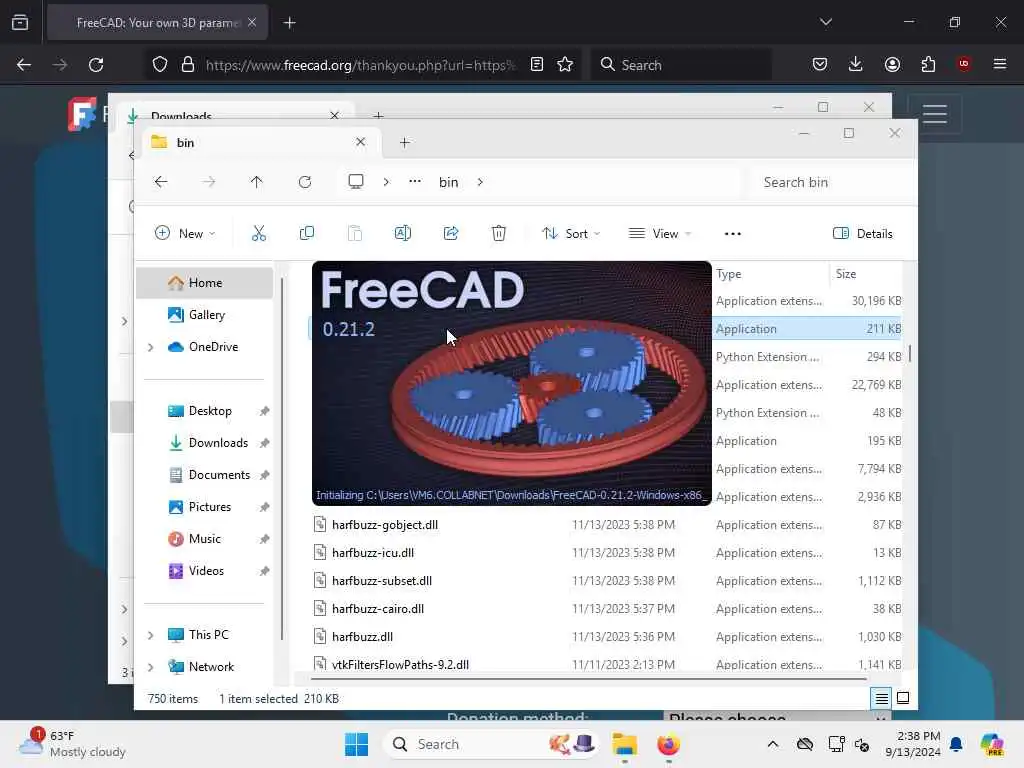Open the View dropdown
This screenshot has height=768, width=1024.
pyautogui.click(x=660, y=233)
